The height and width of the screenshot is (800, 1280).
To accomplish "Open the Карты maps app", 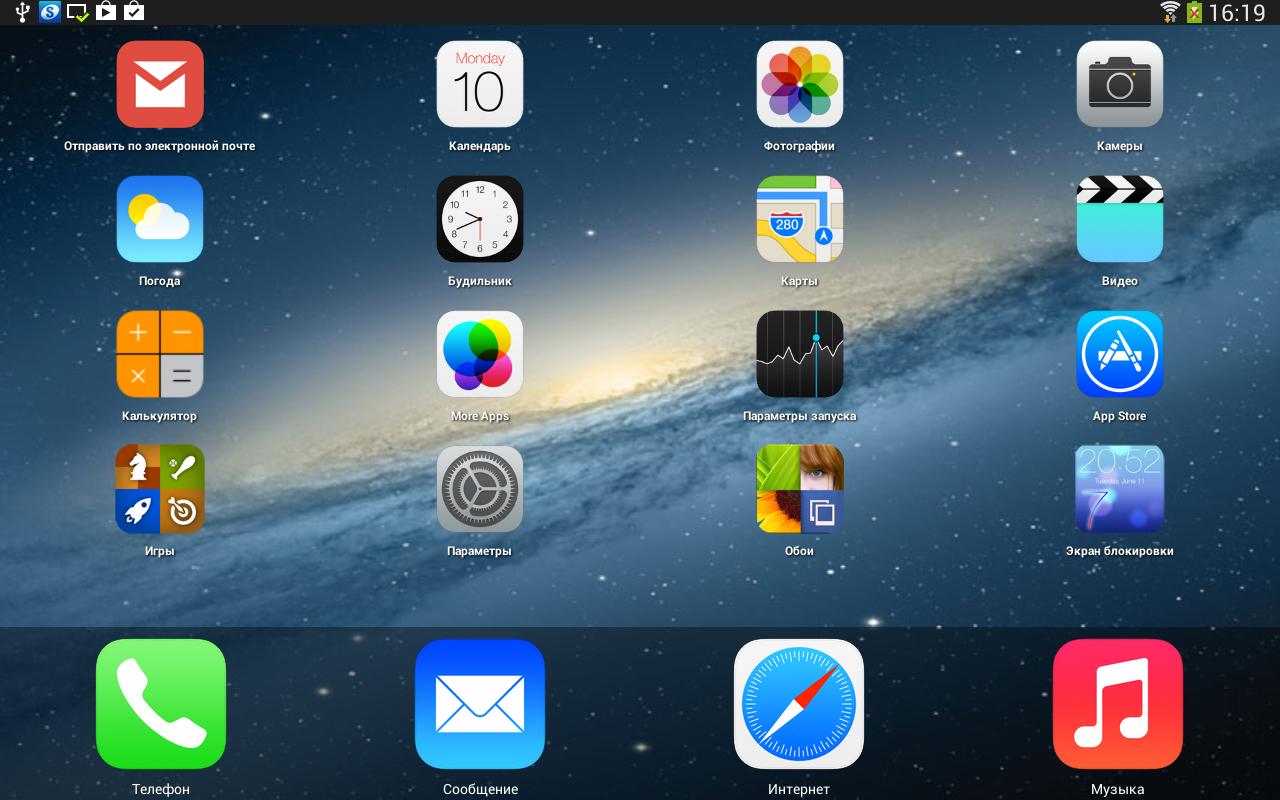I will pyautogui.click(x=800, y=219).
